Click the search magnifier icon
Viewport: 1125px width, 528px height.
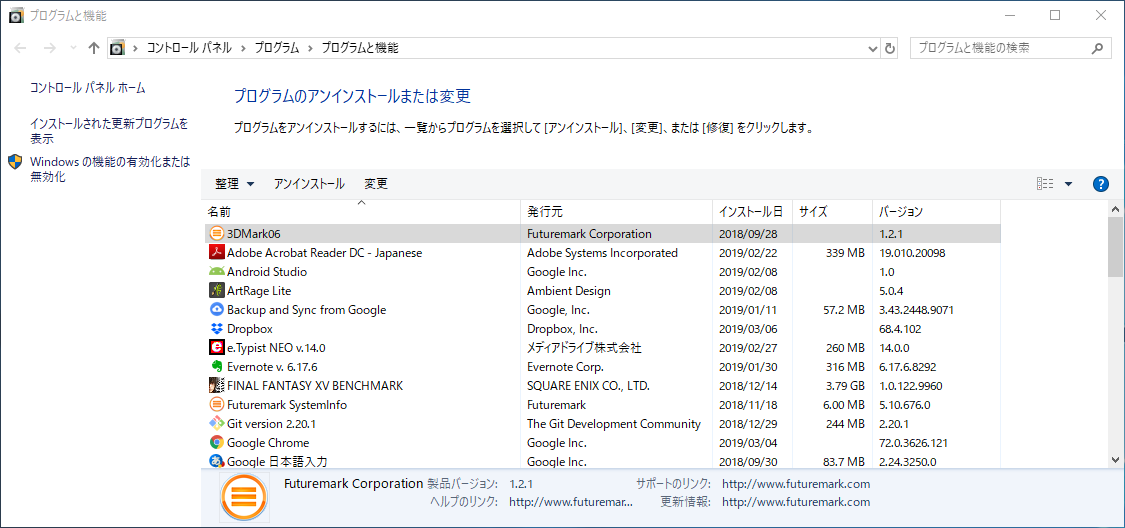[x=1097, y=48]
